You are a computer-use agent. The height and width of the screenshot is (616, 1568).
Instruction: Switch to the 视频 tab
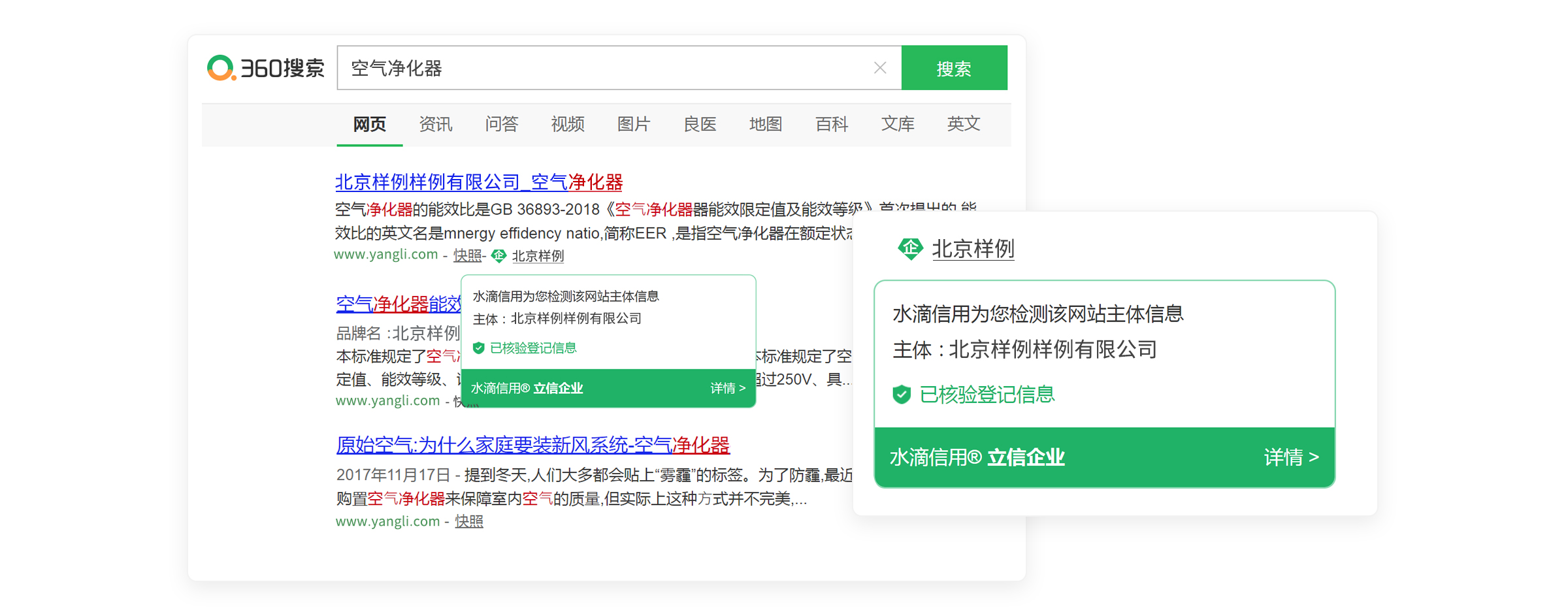(x=567, y=124)
